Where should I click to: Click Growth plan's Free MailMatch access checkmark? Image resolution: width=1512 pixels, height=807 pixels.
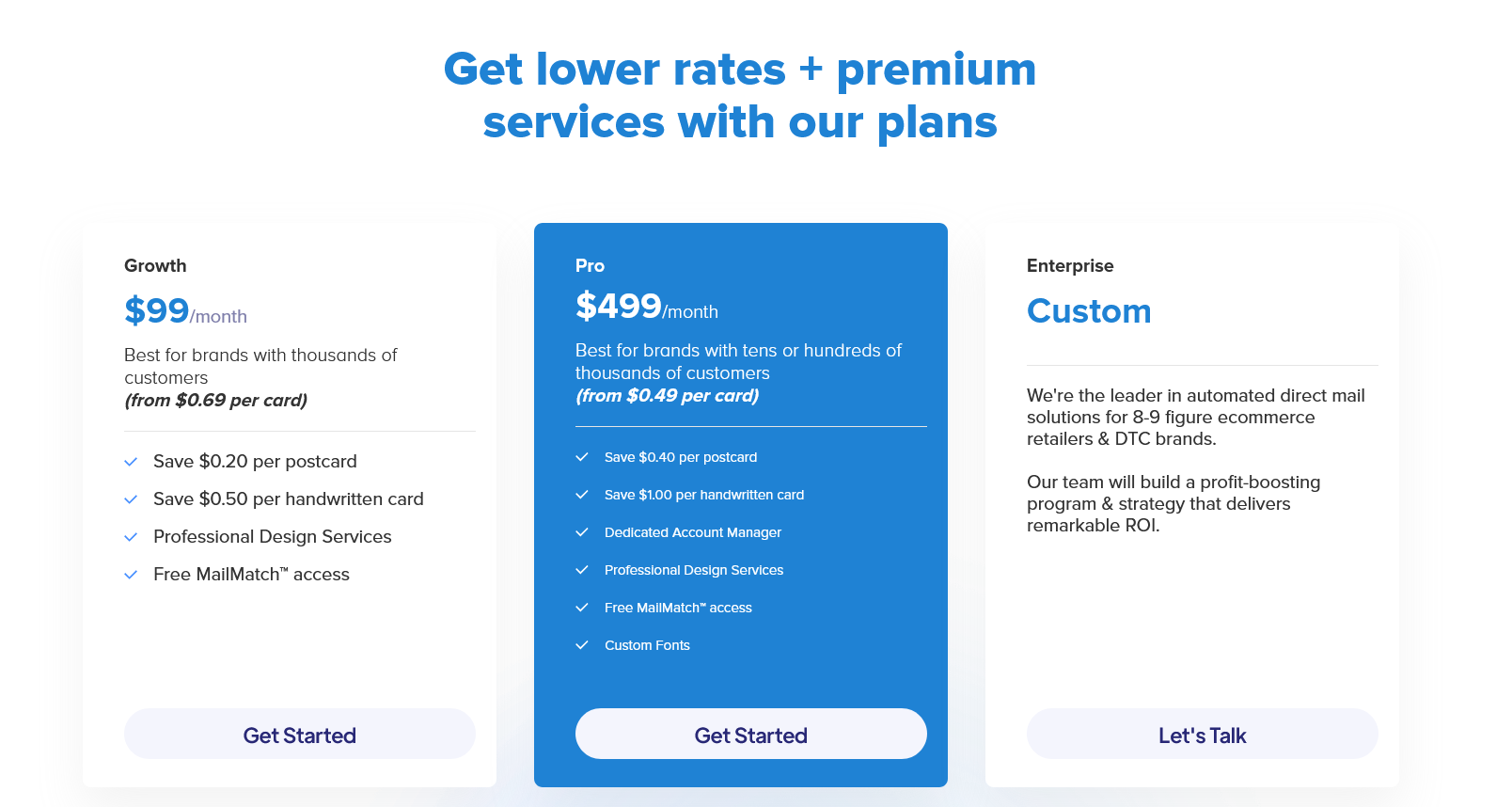pos(131,575)
